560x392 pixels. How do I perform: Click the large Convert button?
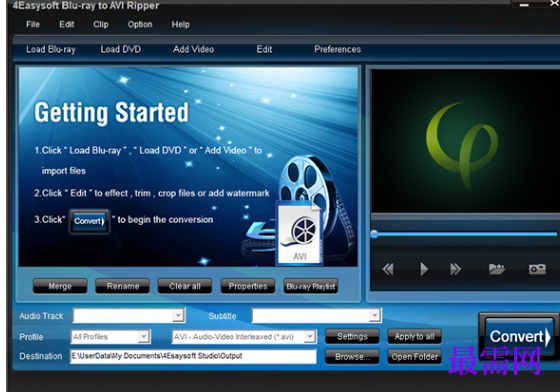[519, 336]
